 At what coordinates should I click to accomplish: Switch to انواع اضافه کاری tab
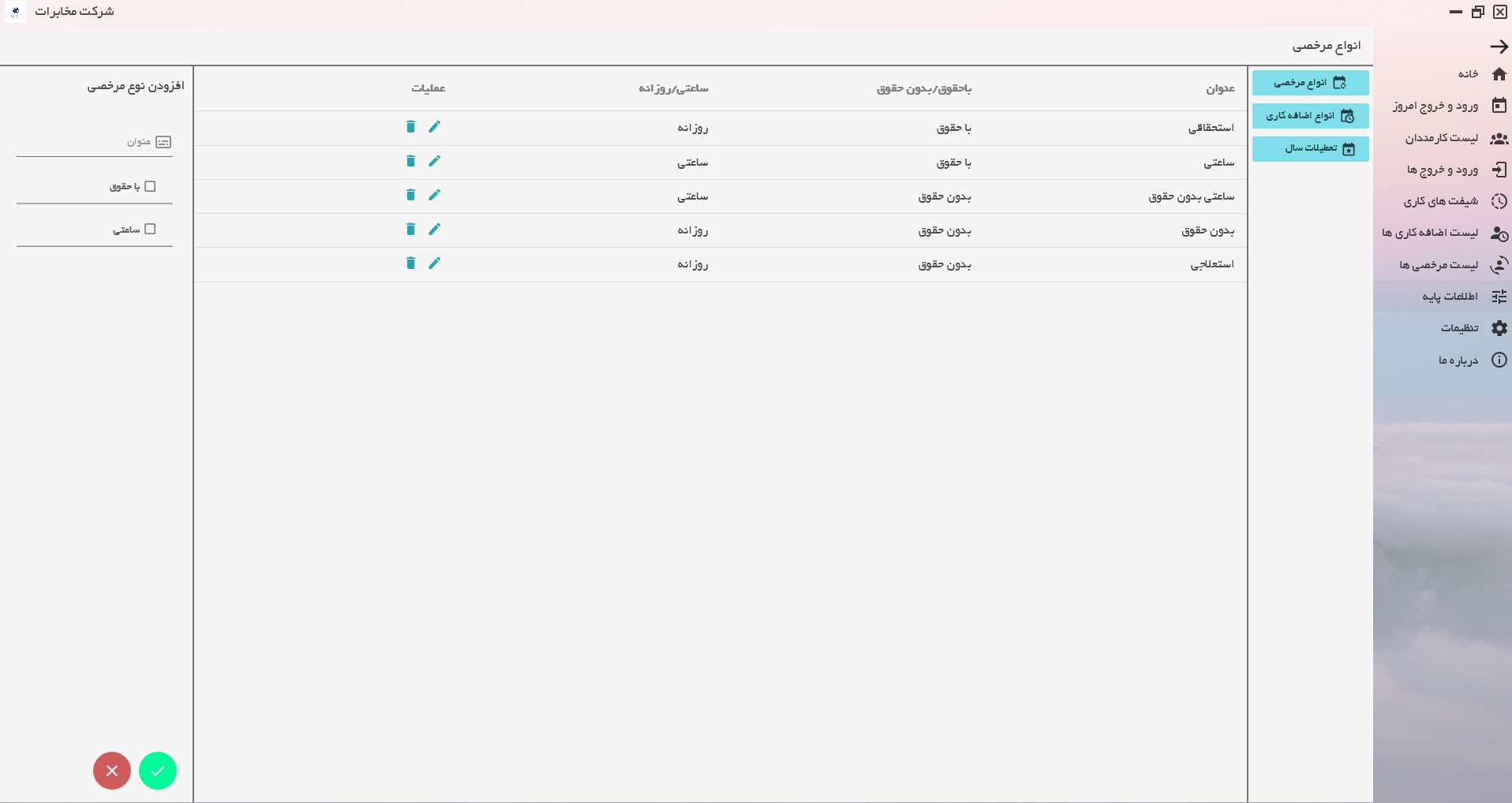click(x=1310, y=116)
